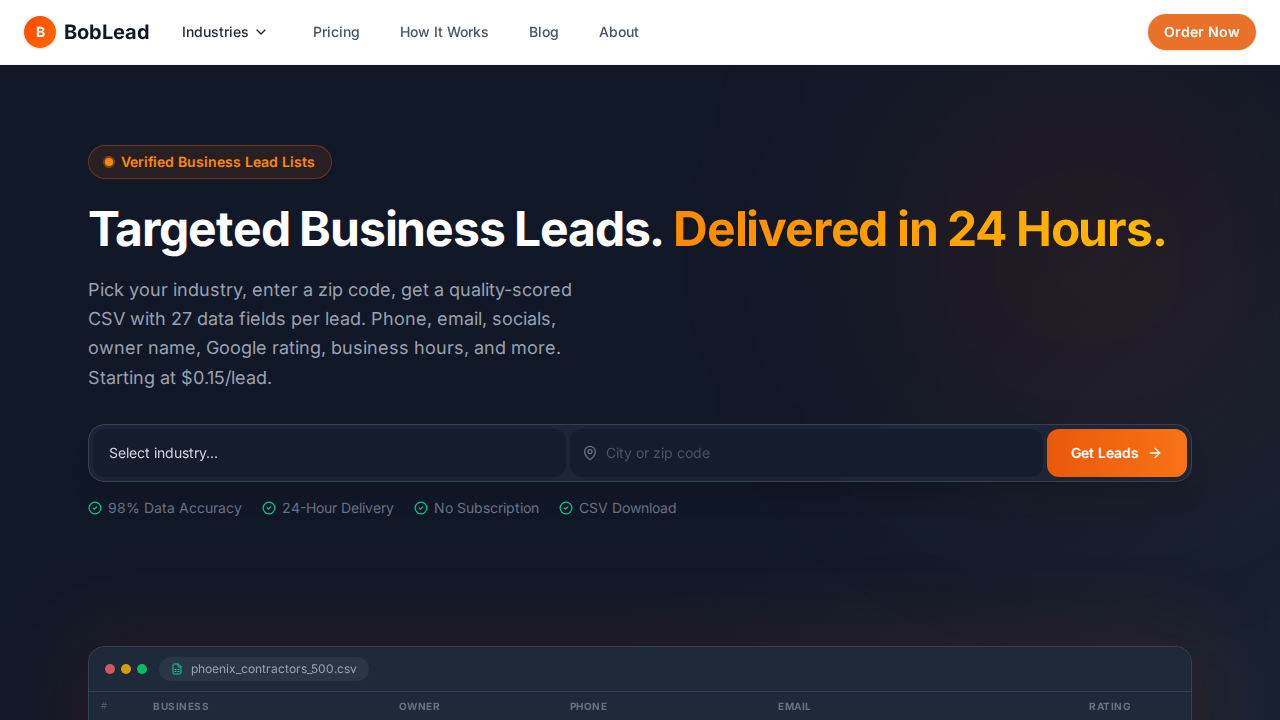Focus the City or zip code field
1280x720 pixels.
[x=806, y=453]
